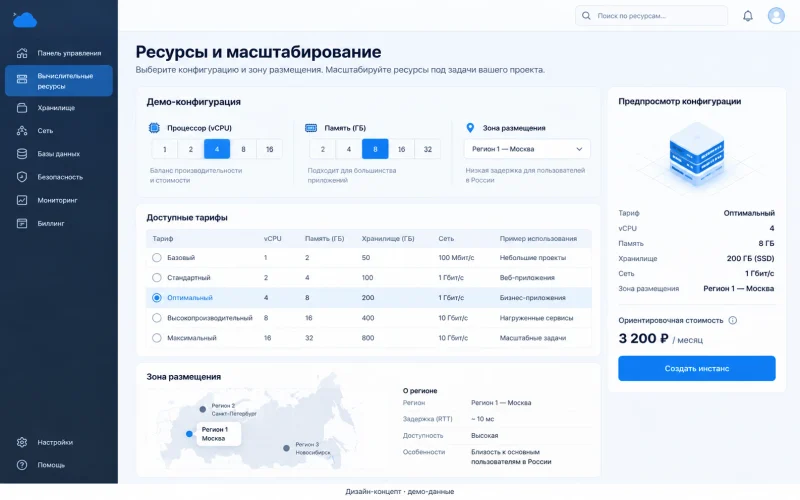This screenshot has width=800, height=500.
Task: Open Помощь in sidebar
Action: pyautogui.click(x=59, y=465)
